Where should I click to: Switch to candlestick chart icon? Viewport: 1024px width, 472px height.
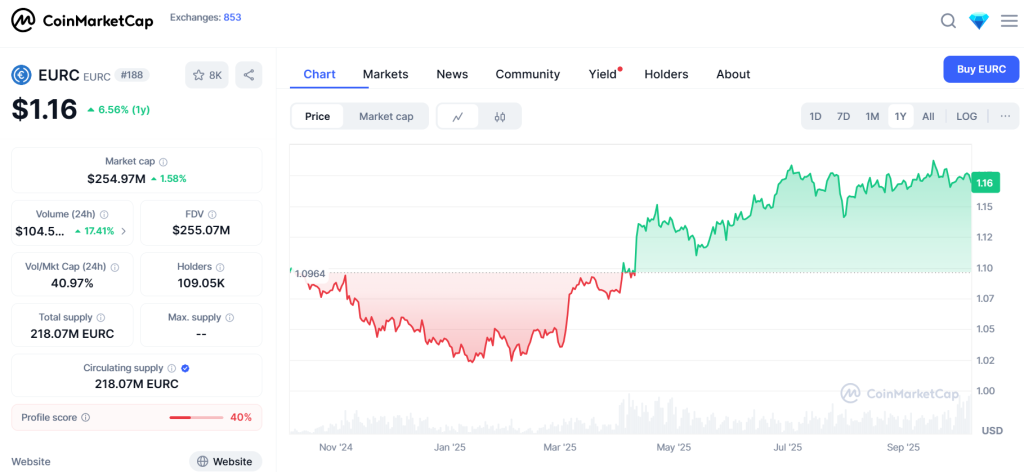pyautogui.click(x=500, y=117)
